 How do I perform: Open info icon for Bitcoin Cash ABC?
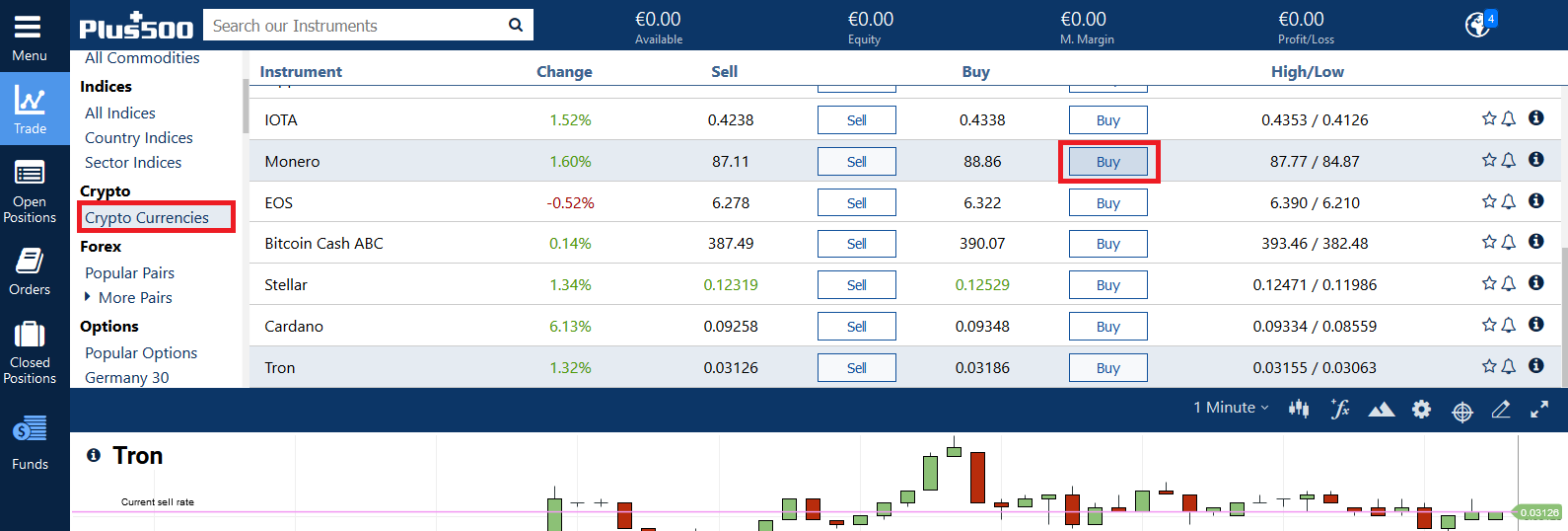point(1536,241)
